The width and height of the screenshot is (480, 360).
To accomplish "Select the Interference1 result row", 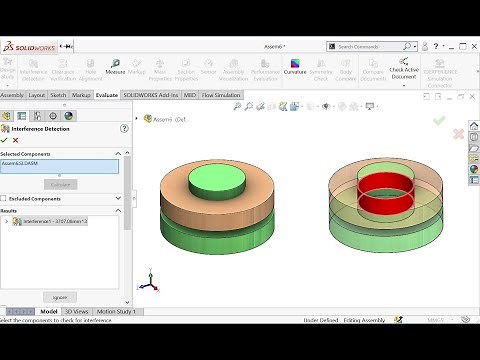I will point(50,221).
